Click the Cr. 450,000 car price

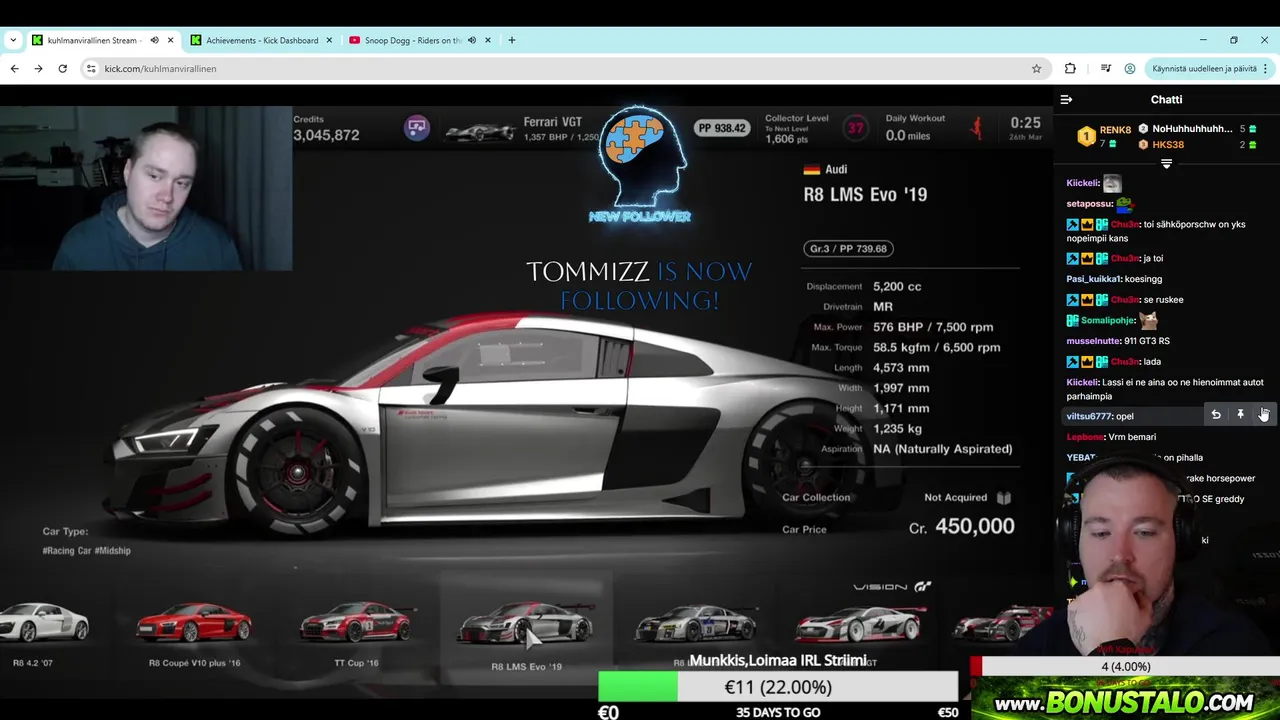point(961,526)
